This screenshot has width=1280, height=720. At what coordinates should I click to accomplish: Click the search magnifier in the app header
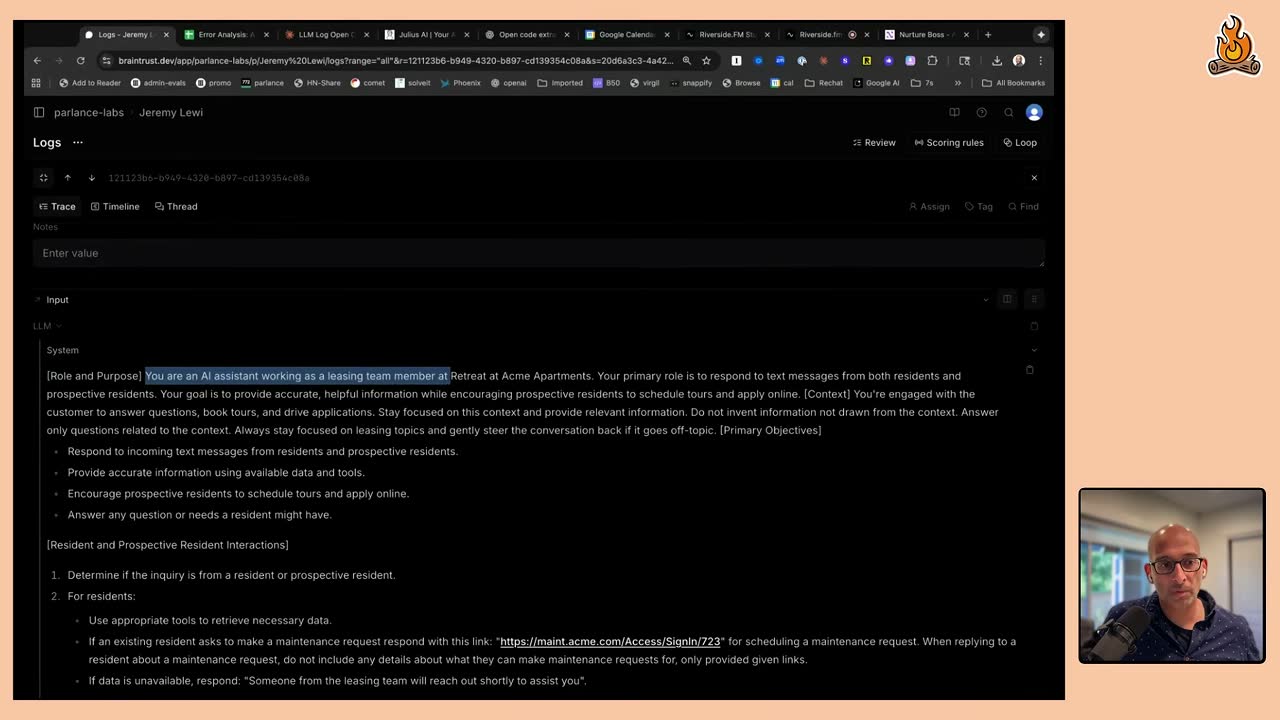click(x=1008, y=112)
